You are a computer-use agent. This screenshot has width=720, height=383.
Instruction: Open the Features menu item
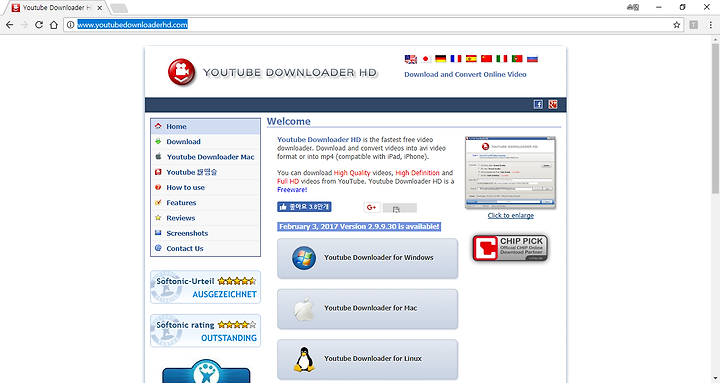coord(205,203)
